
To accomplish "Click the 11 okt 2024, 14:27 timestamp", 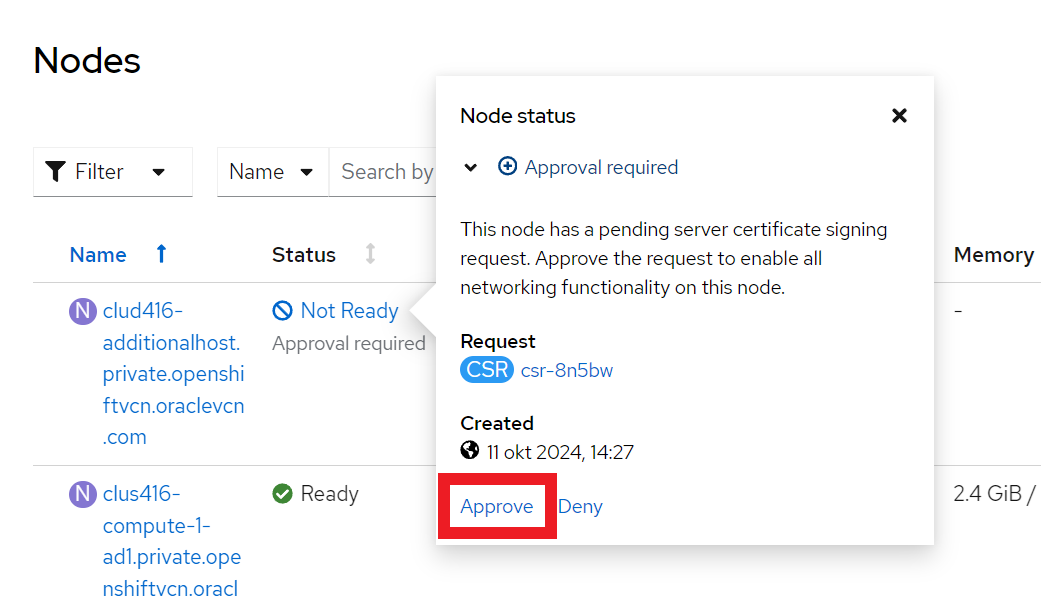I will 560,452.
